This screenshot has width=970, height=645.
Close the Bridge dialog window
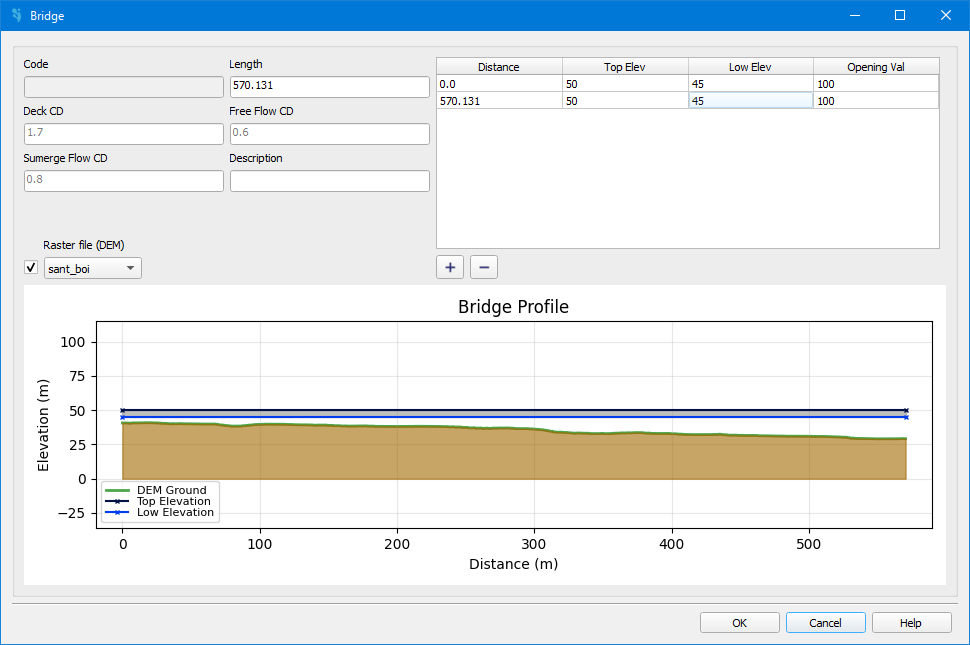(946, 15)
